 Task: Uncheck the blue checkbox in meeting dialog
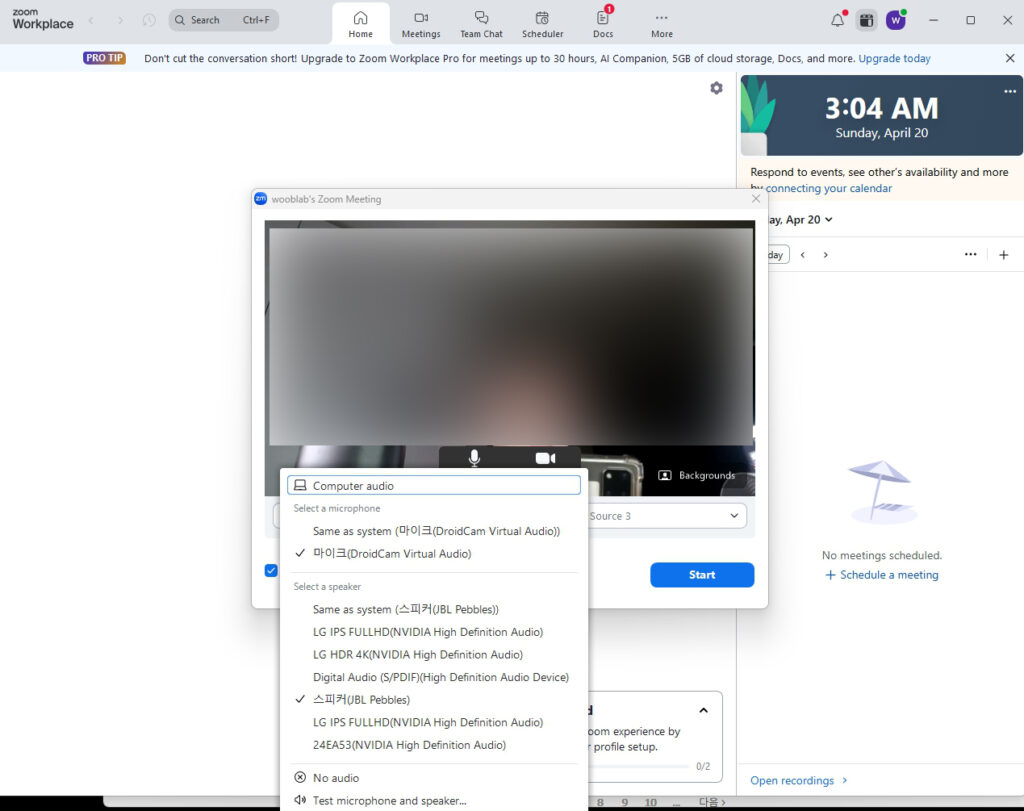[271, 571]
